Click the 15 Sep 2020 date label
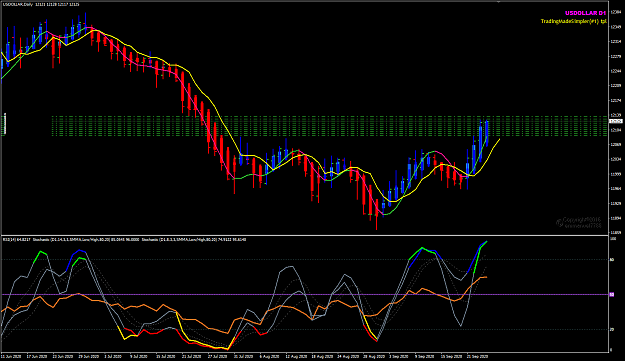 [x=451, y=356]
